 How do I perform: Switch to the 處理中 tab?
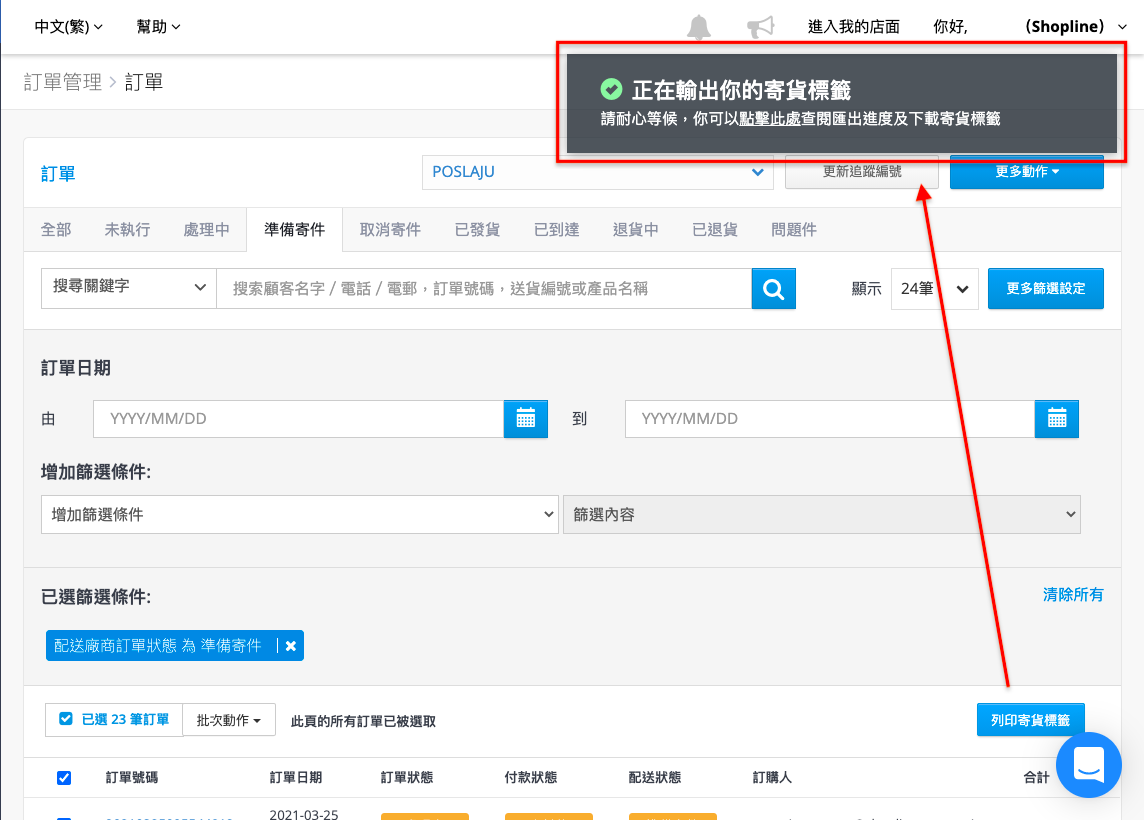[x=206, y=230]
